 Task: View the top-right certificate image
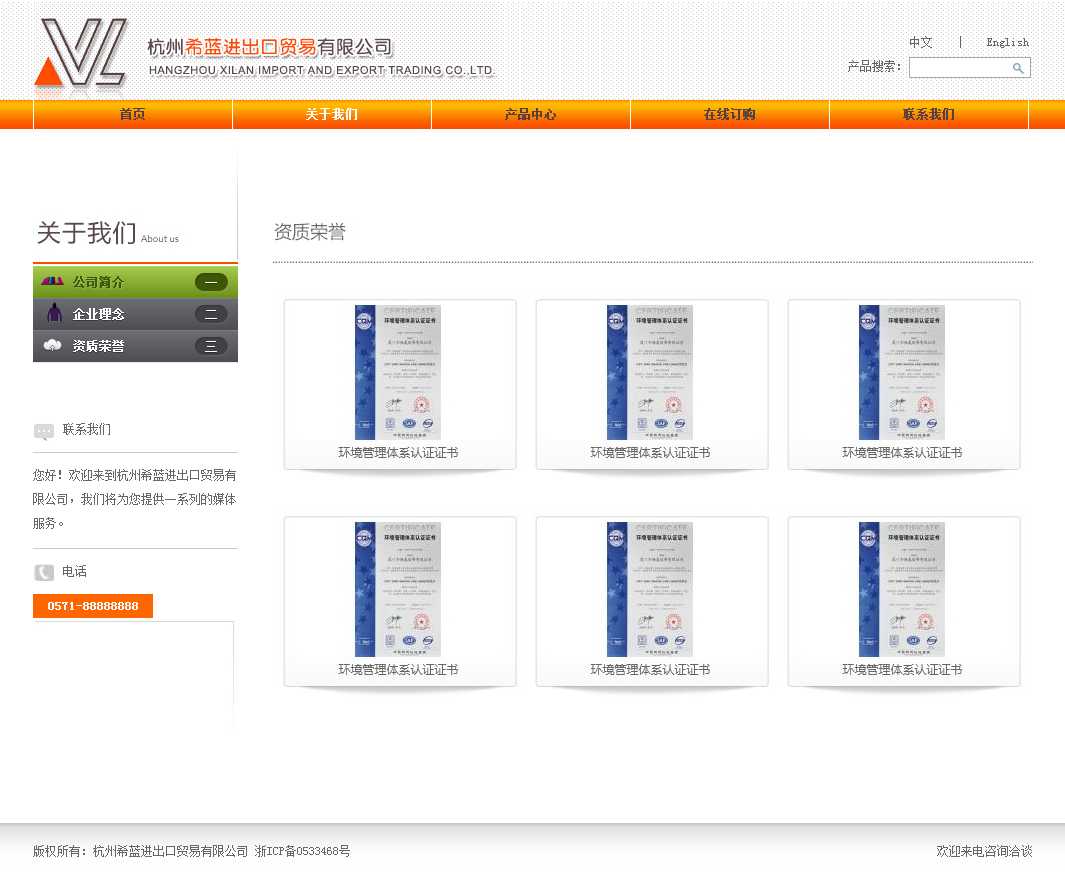click(x=903, y=372)
